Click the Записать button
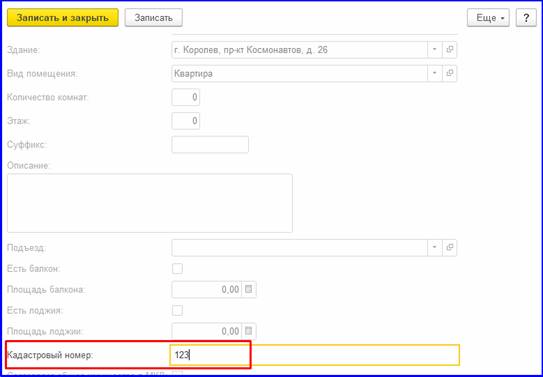543x377 pixels. 153,18
